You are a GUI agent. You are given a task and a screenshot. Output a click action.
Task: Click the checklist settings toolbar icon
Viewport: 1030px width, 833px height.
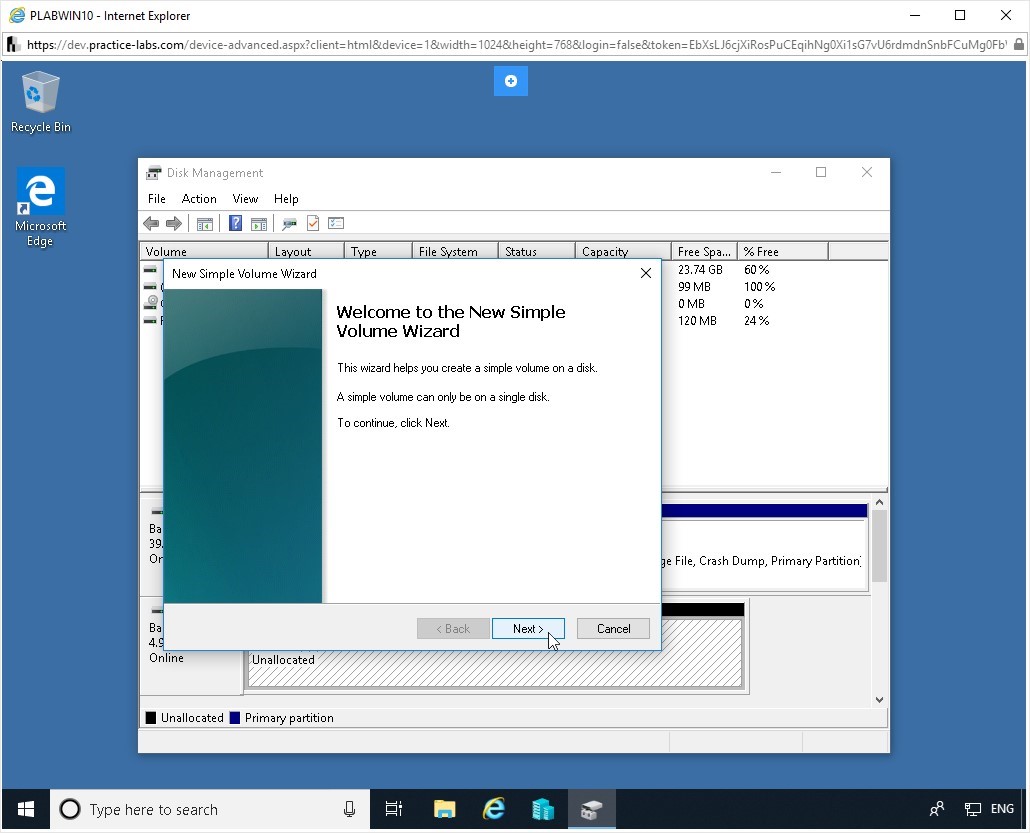tap(336, 223)
